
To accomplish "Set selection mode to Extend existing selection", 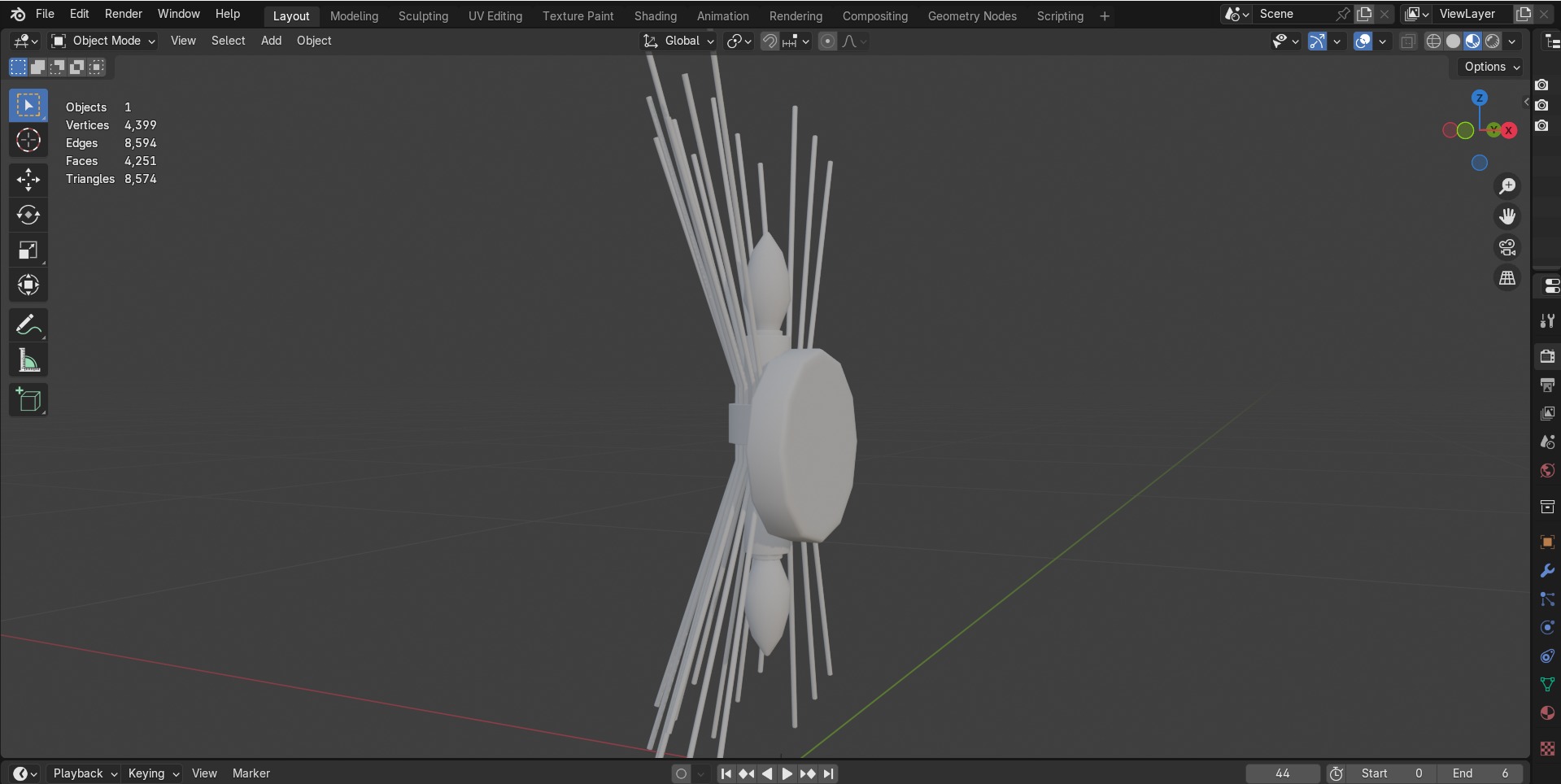I will point(37,67).
